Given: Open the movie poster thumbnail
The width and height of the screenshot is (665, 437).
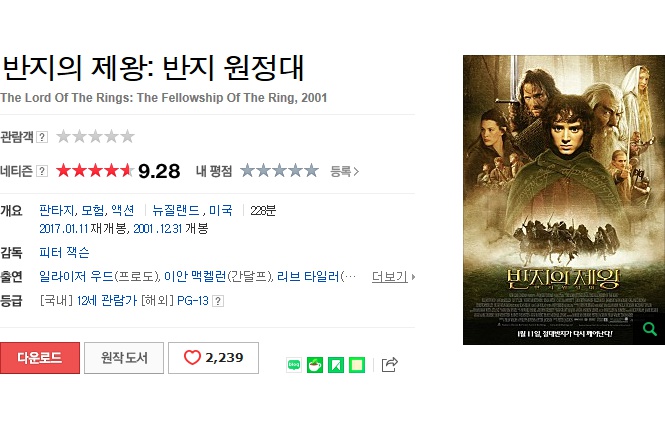Looking at the screenshot, I should [x=564, y=200].
